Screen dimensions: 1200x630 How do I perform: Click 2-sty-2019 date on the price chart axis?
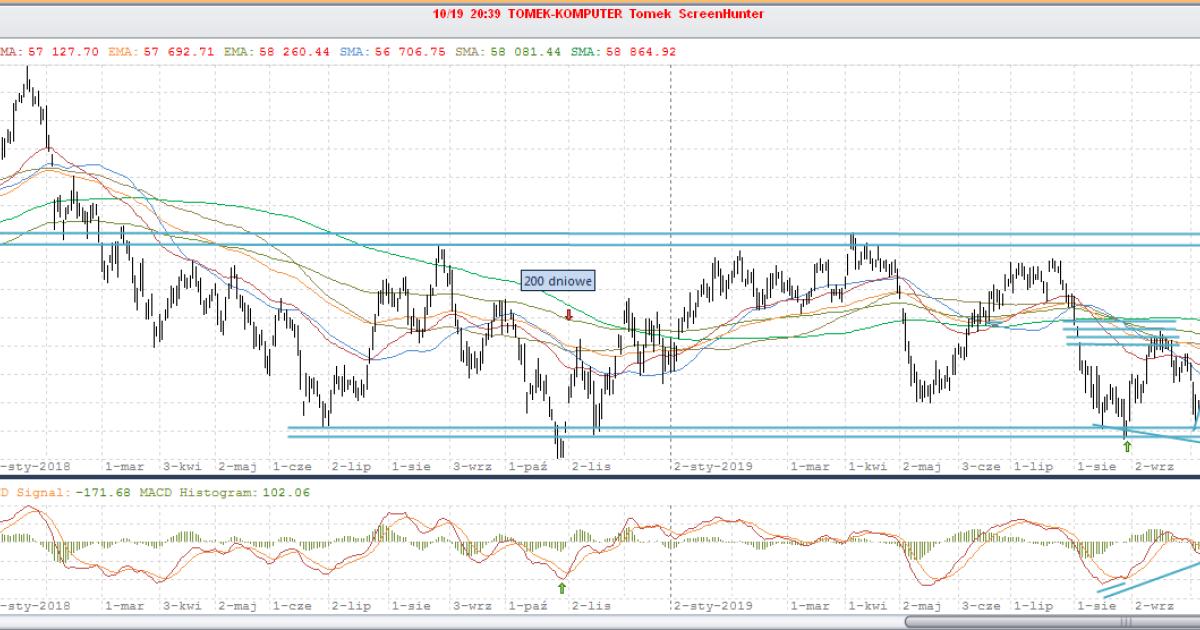(712, 466)
